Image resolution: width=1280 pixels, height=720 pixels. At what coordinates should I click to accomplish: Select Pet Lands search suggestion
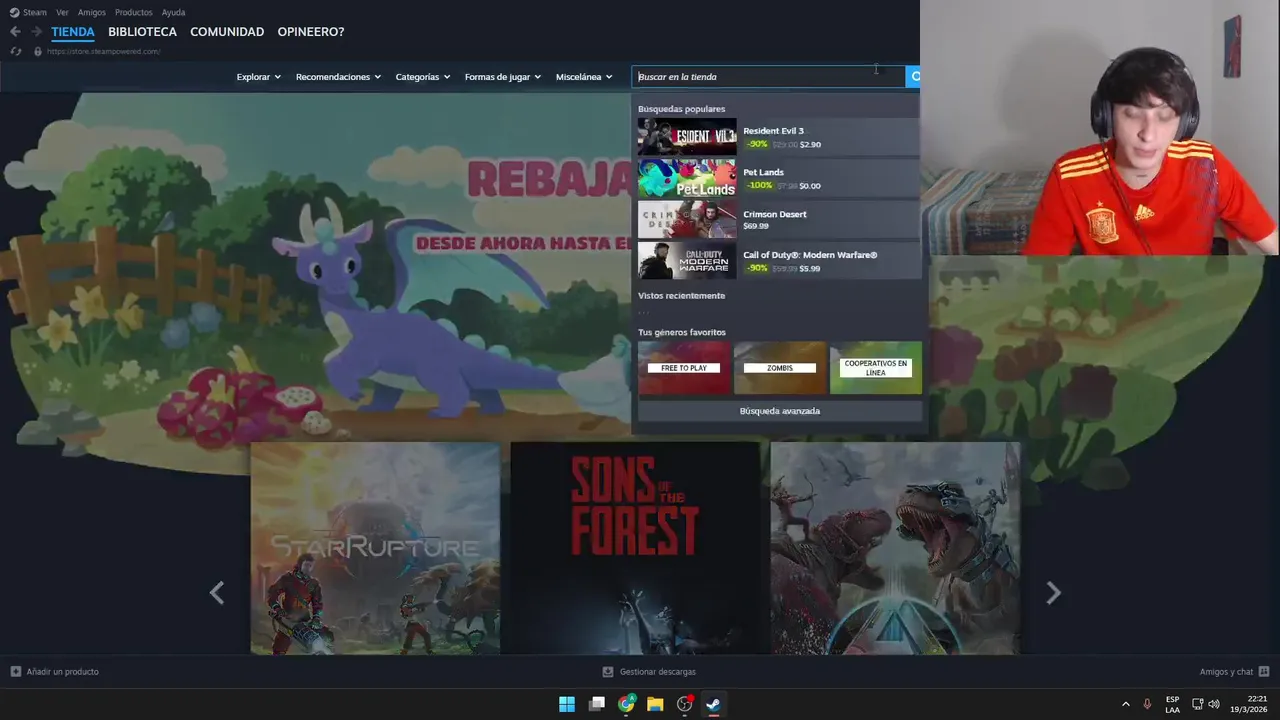pyautogui.click(x=778, y=178)
